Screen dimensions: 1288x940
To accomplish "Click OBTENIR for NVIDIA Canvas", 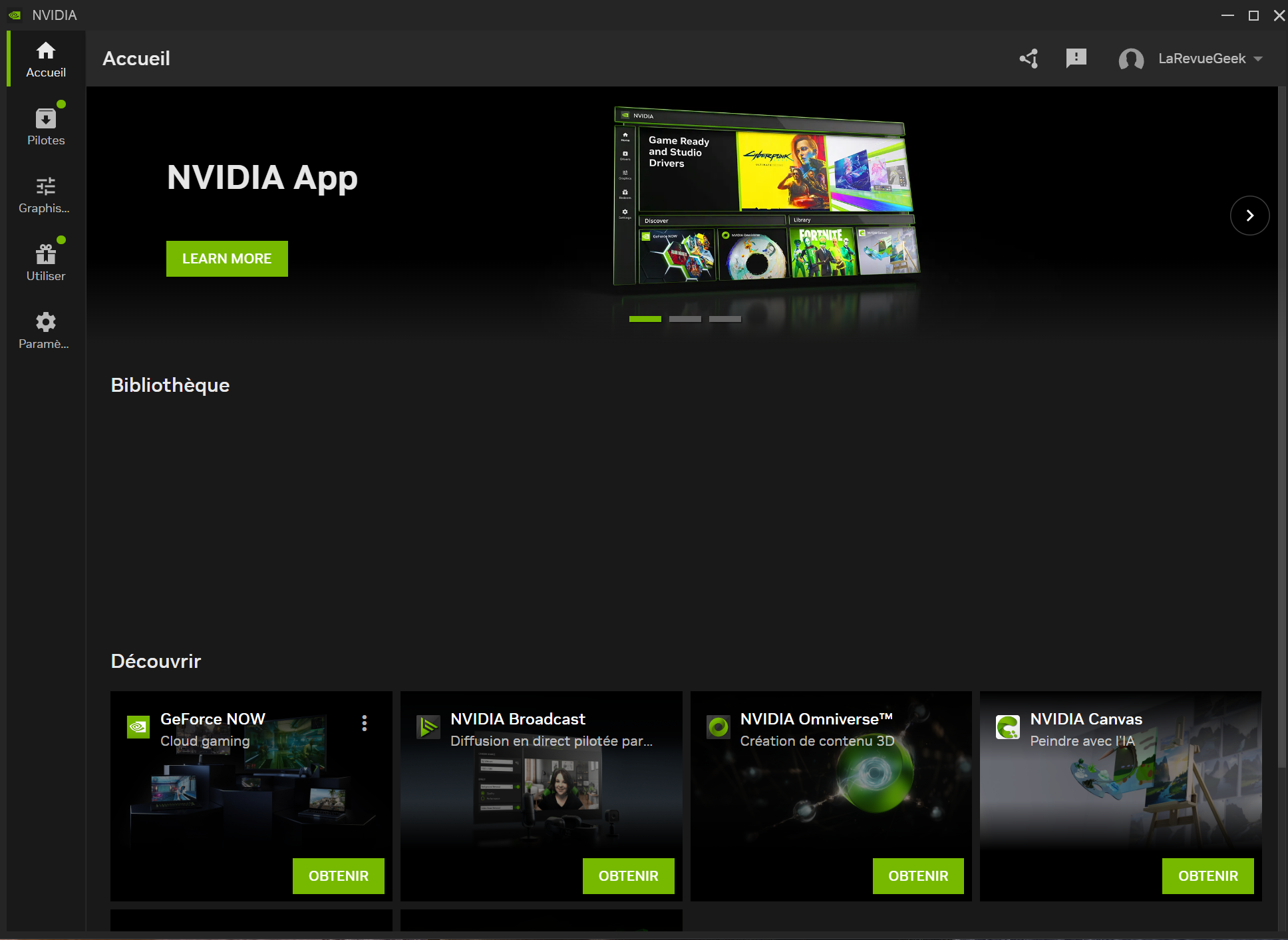I will pos(1207,875).
